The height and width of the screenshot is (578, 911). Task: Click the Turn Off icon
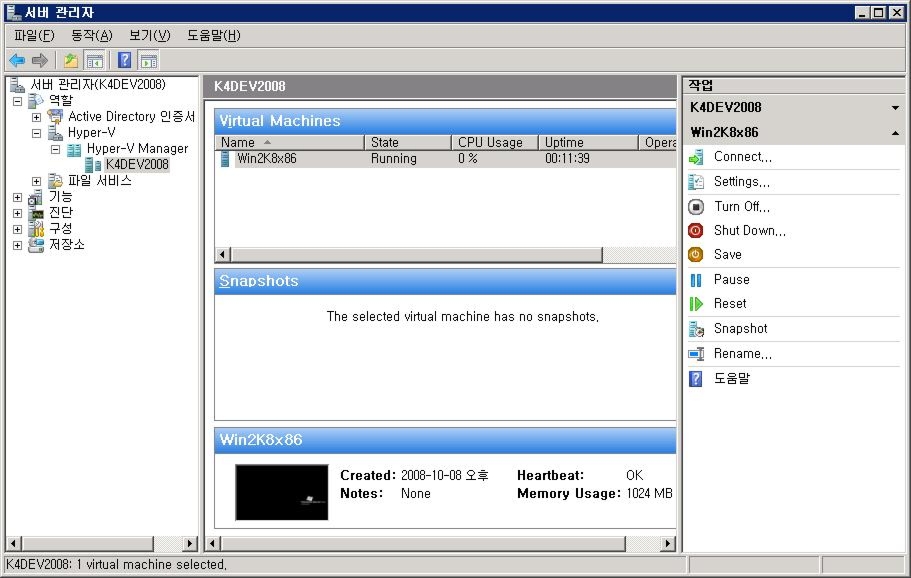695,207
